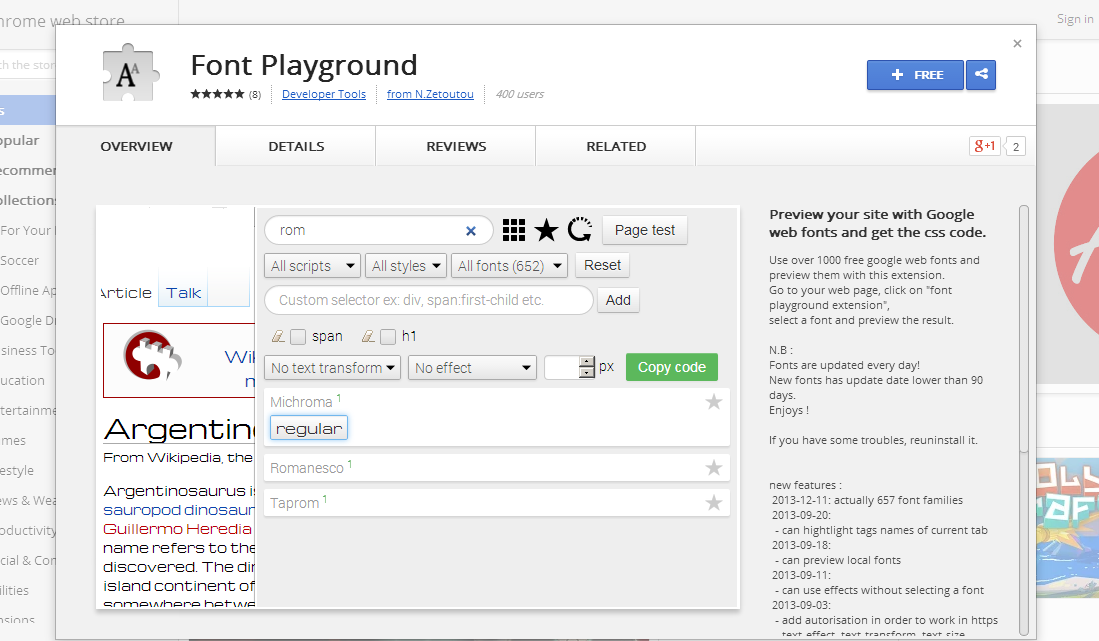1099x641 pixels.
Task: Star the Romanesco font
Action: (x=714, y=466)
